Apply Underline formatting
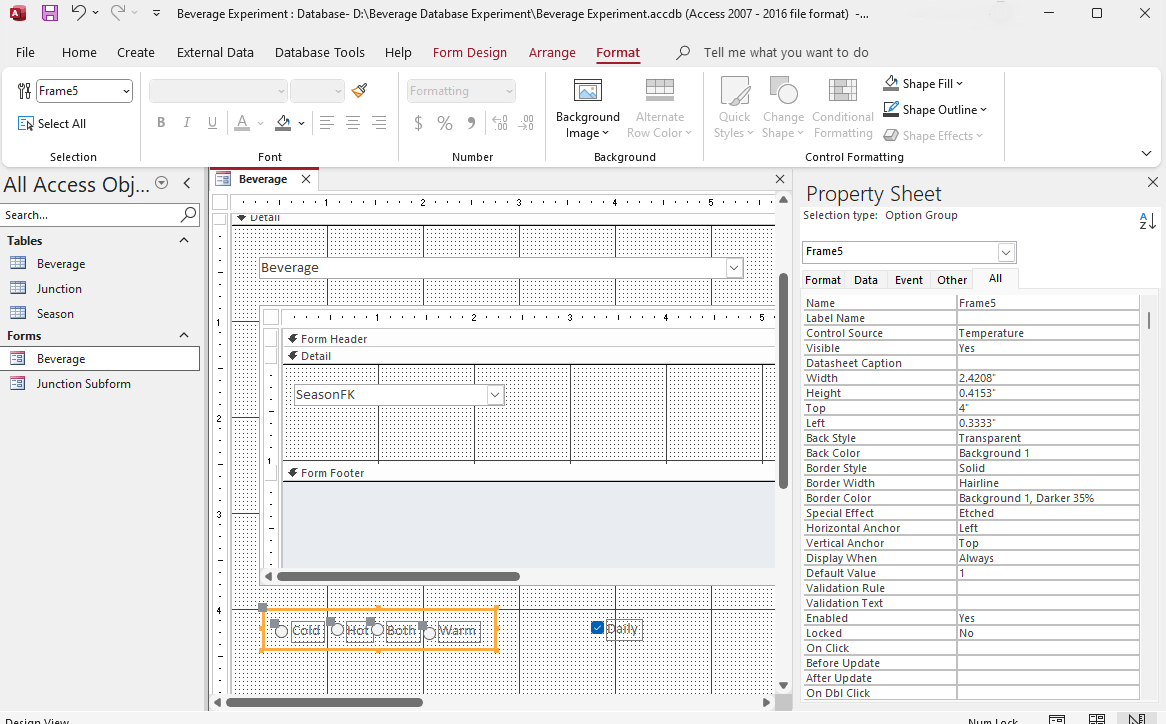 coord(213,123)
